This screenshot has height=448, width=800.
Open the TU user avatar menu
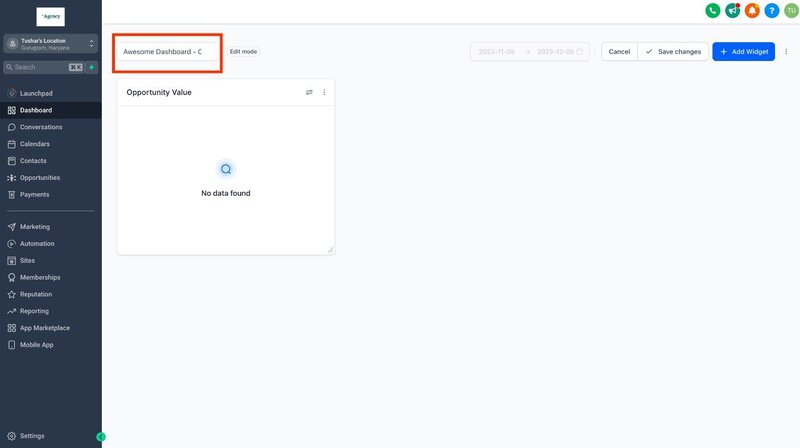(x=791, y=10)
